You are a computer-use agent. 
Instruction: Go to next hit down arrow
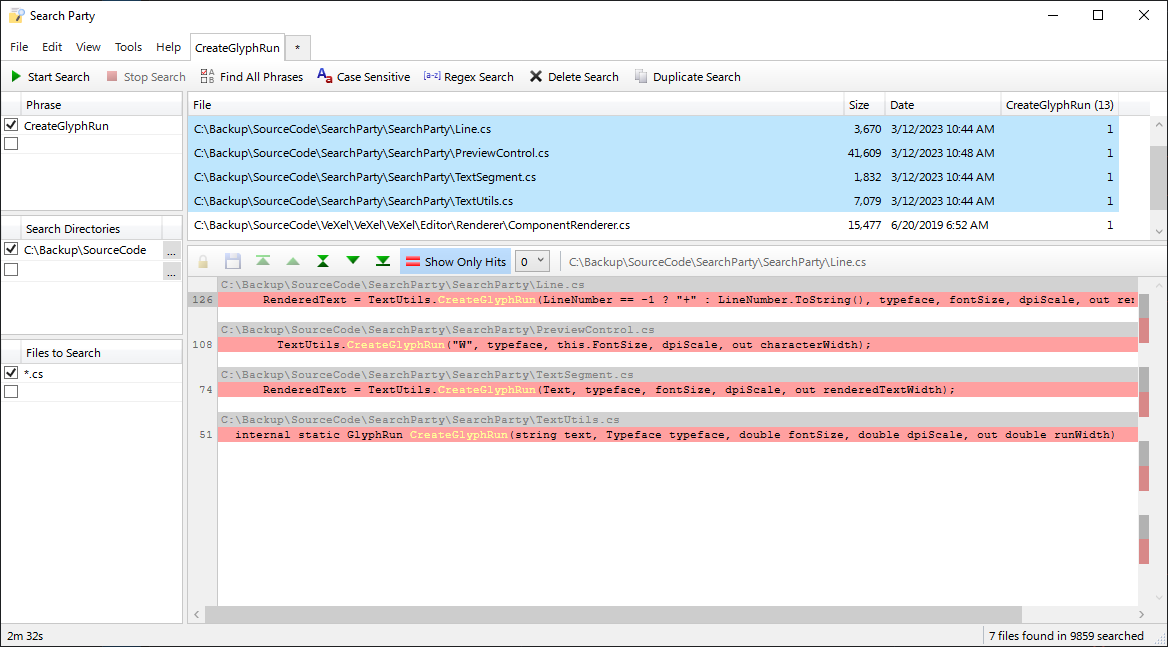[x=353, y=261]
